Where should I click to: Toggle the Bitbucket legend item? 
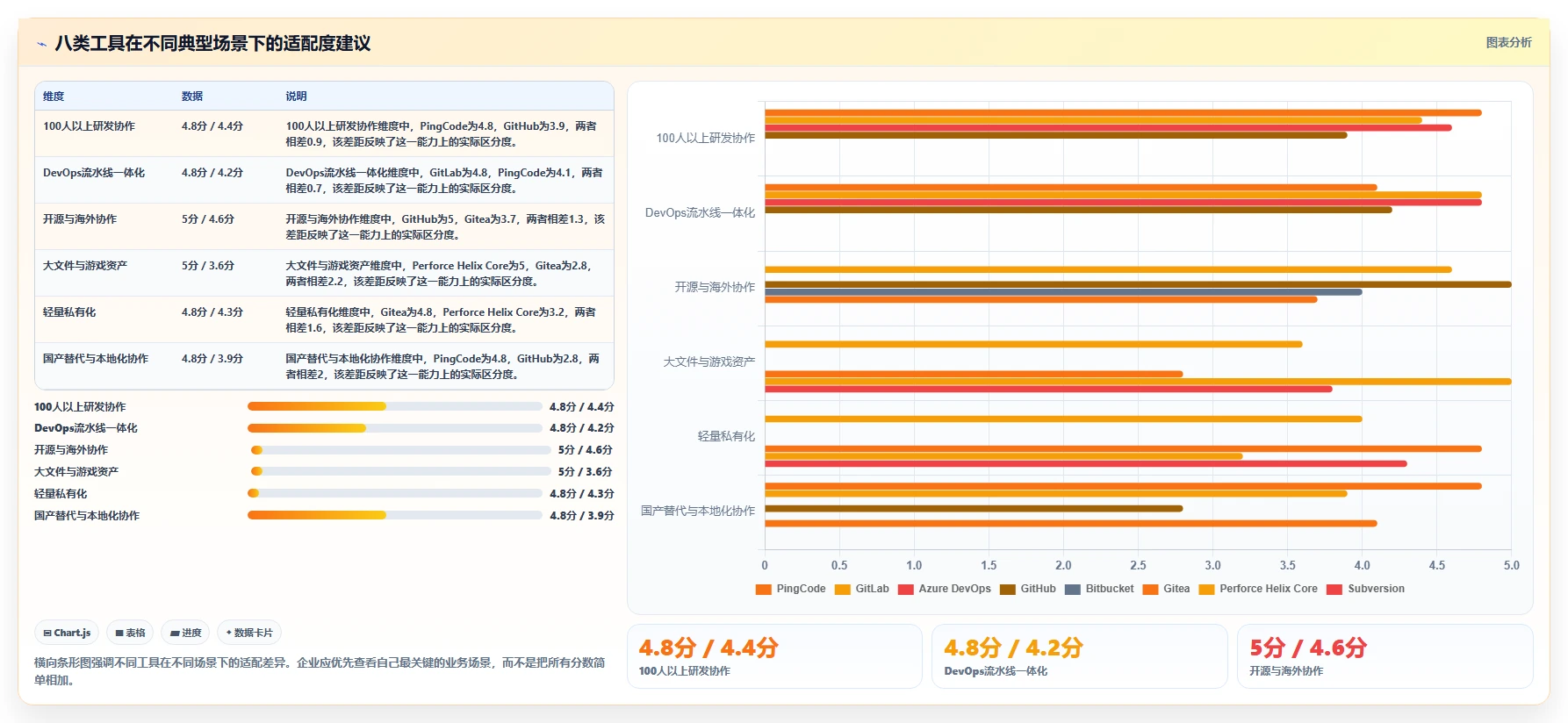coord(1099,589)
